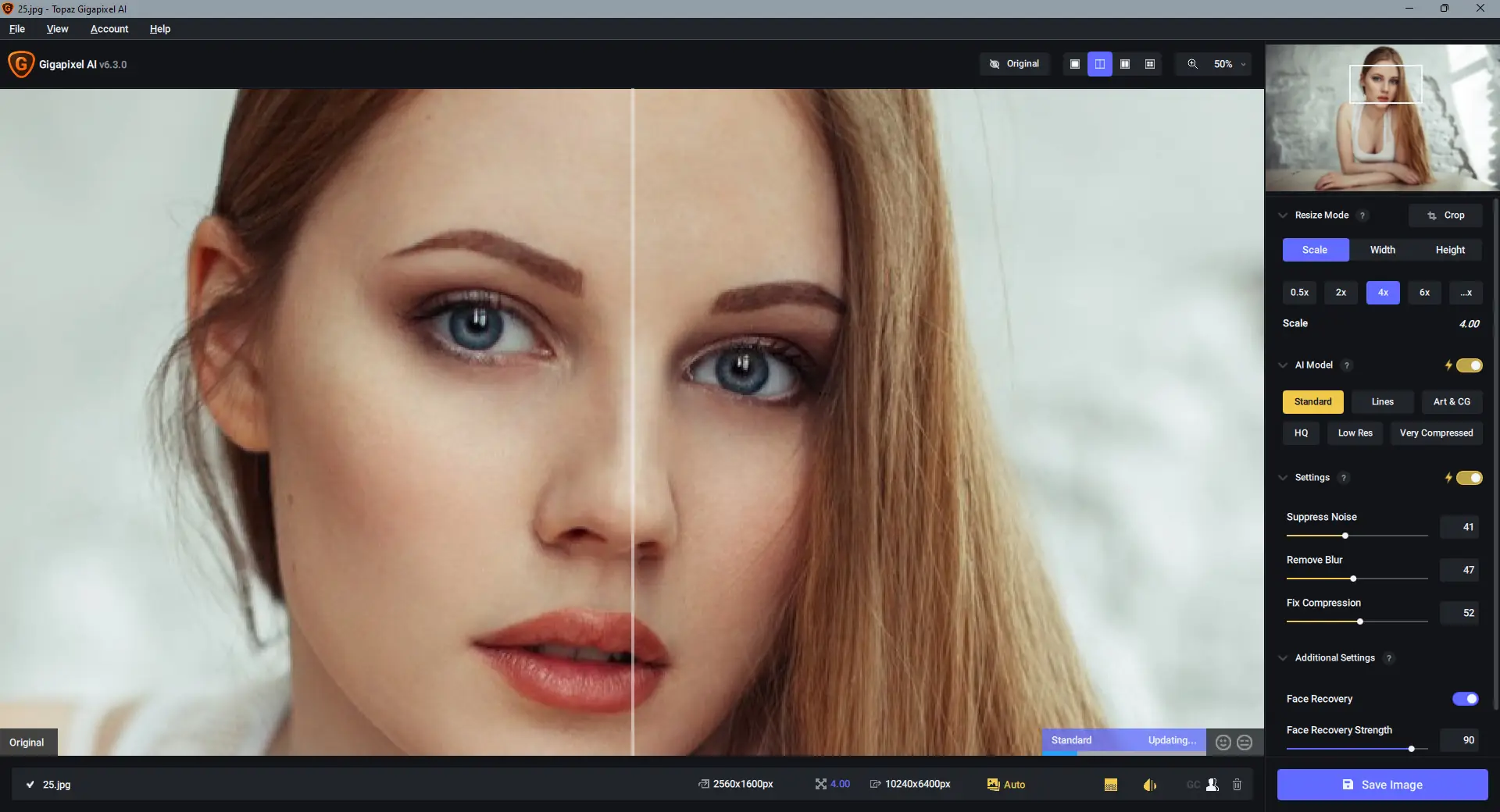Toggle the AI Model auto switch

coord(1470,365)
